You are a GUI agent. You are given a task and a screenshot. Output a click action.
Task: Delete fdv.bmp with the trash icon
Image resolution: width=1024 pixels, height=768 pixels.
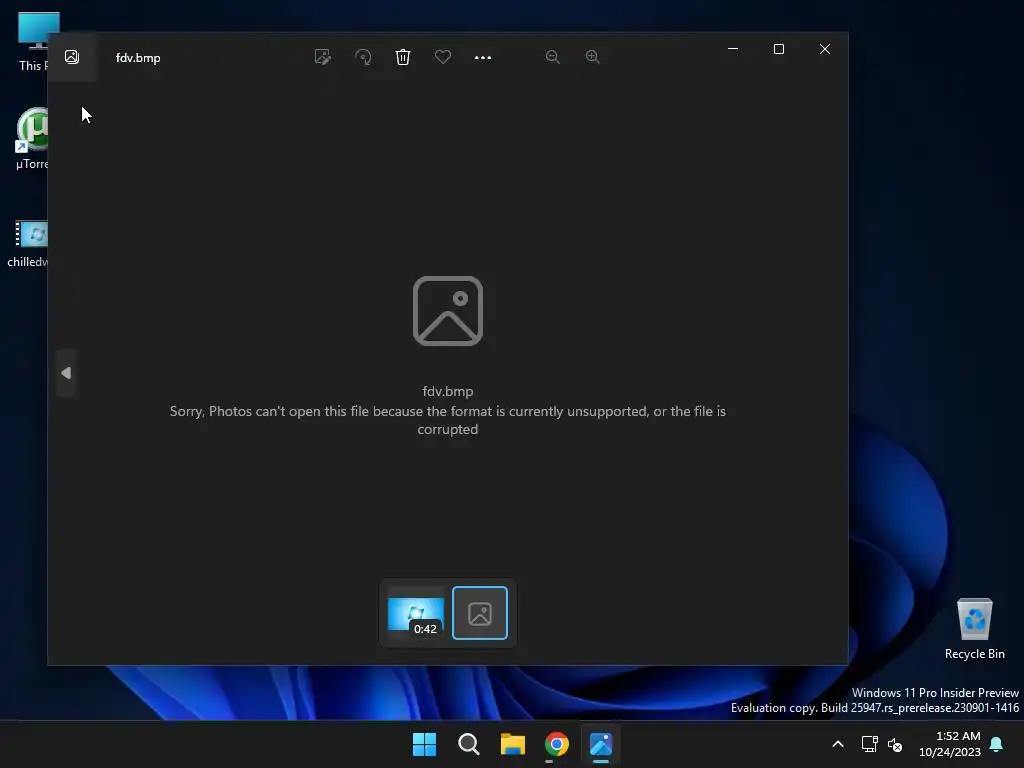403,57
